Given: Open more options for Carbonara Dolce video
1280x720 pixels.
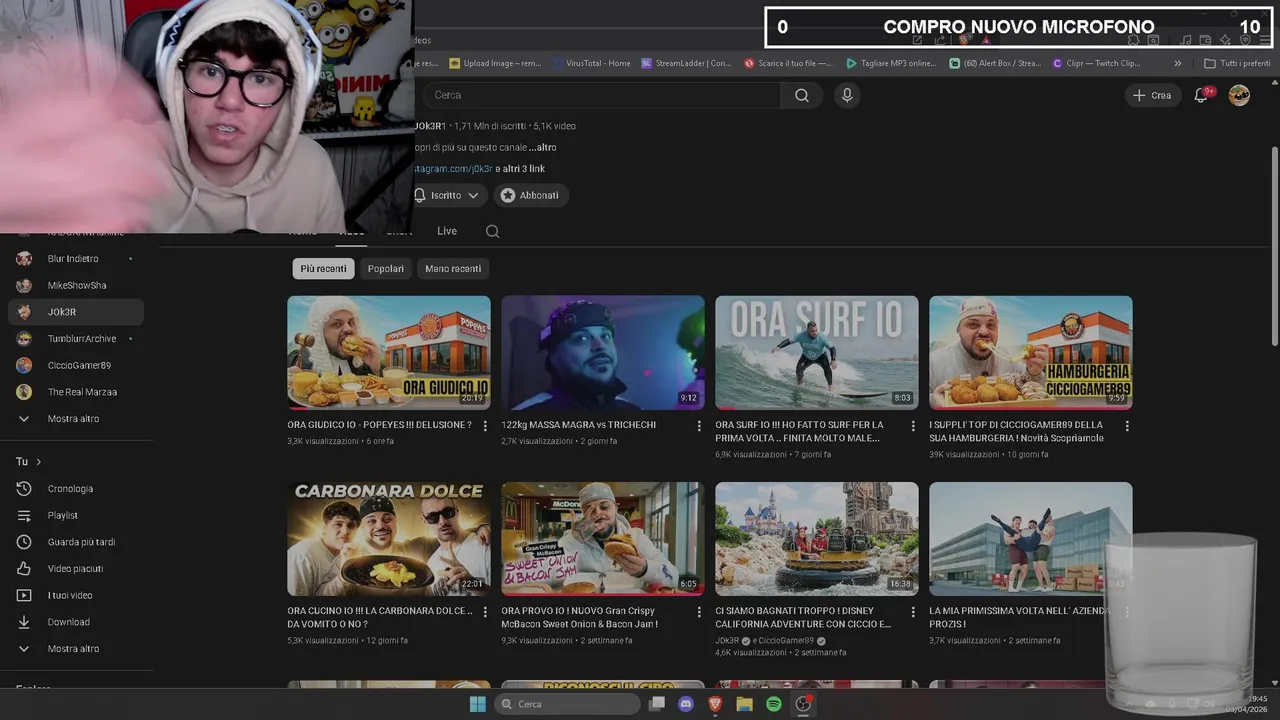Looking at the screenshot, I should click(485, 612).
